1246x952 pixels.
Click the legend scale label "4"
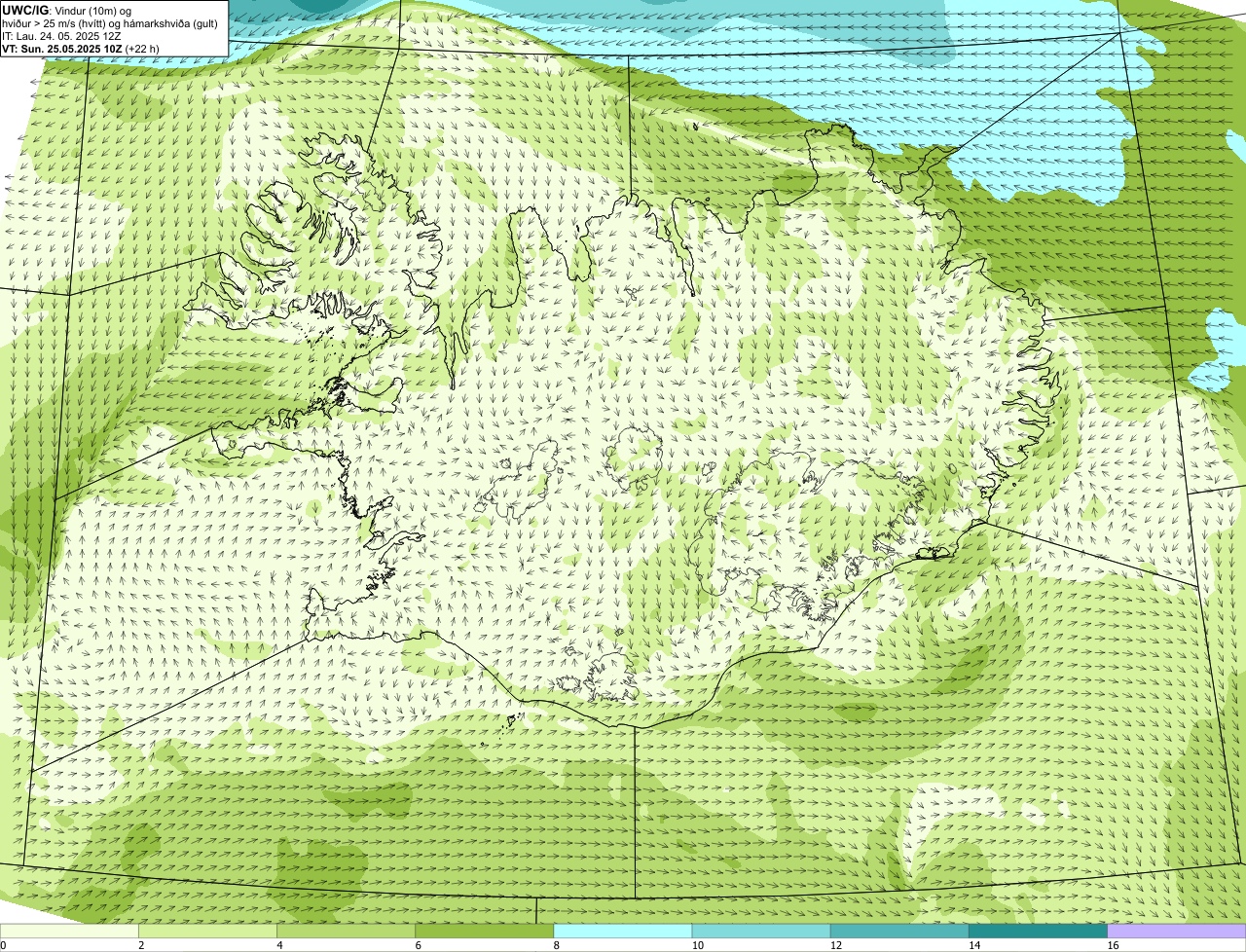279,945
